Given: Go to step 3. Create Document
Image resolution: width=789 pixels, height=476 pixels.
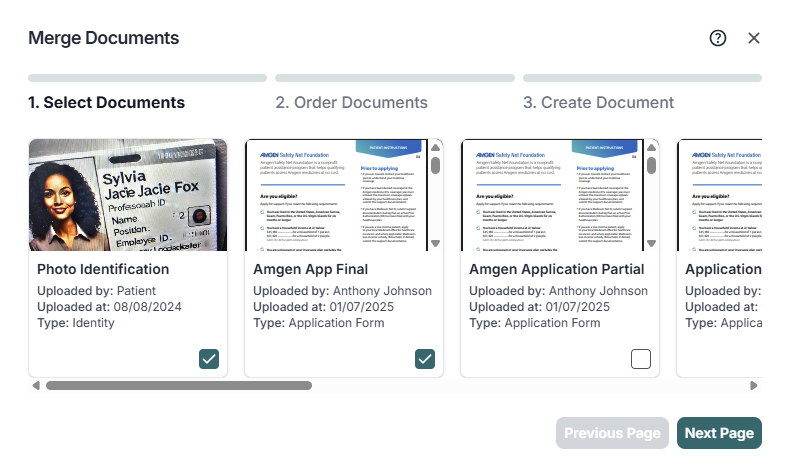Looking at the screenshot, I should pos(598,102).
